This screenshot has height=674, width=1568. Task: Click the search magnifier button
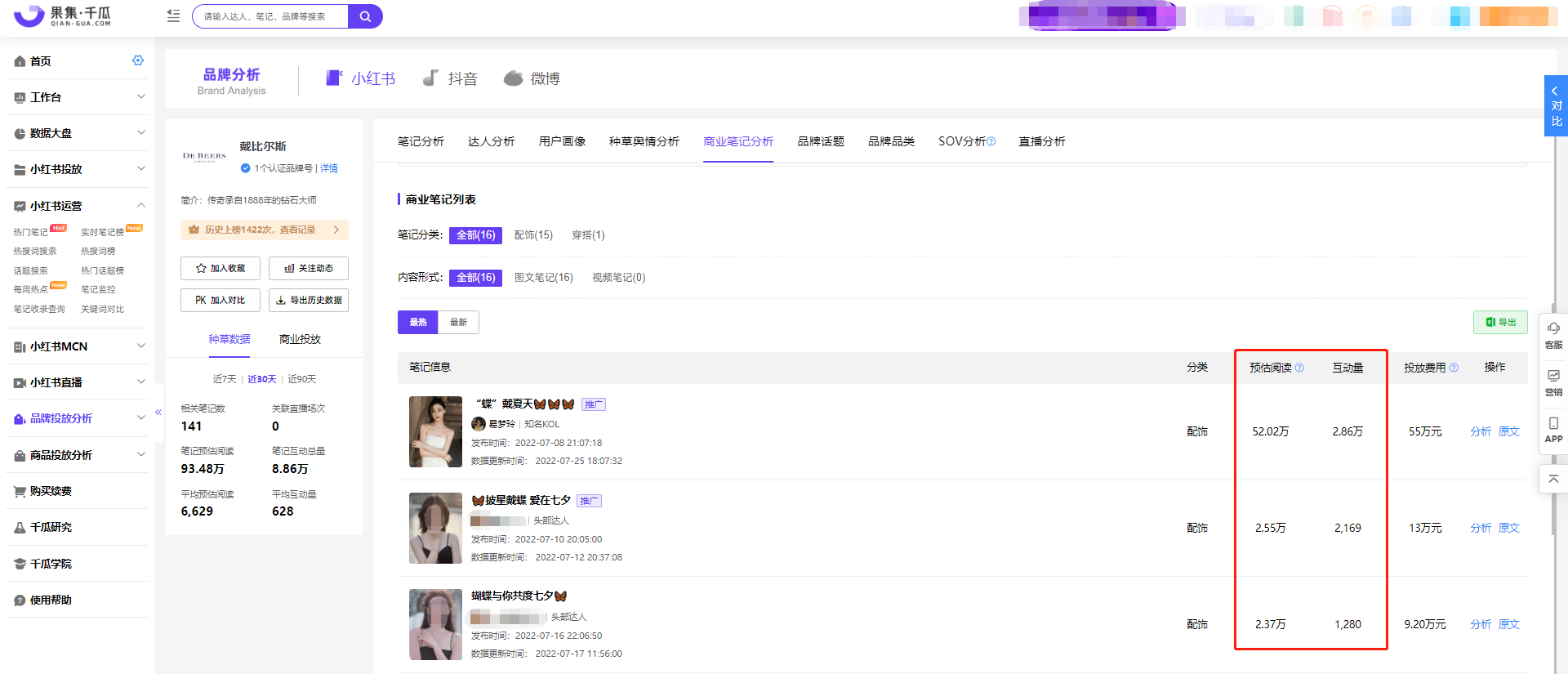[x=365, y=16]
